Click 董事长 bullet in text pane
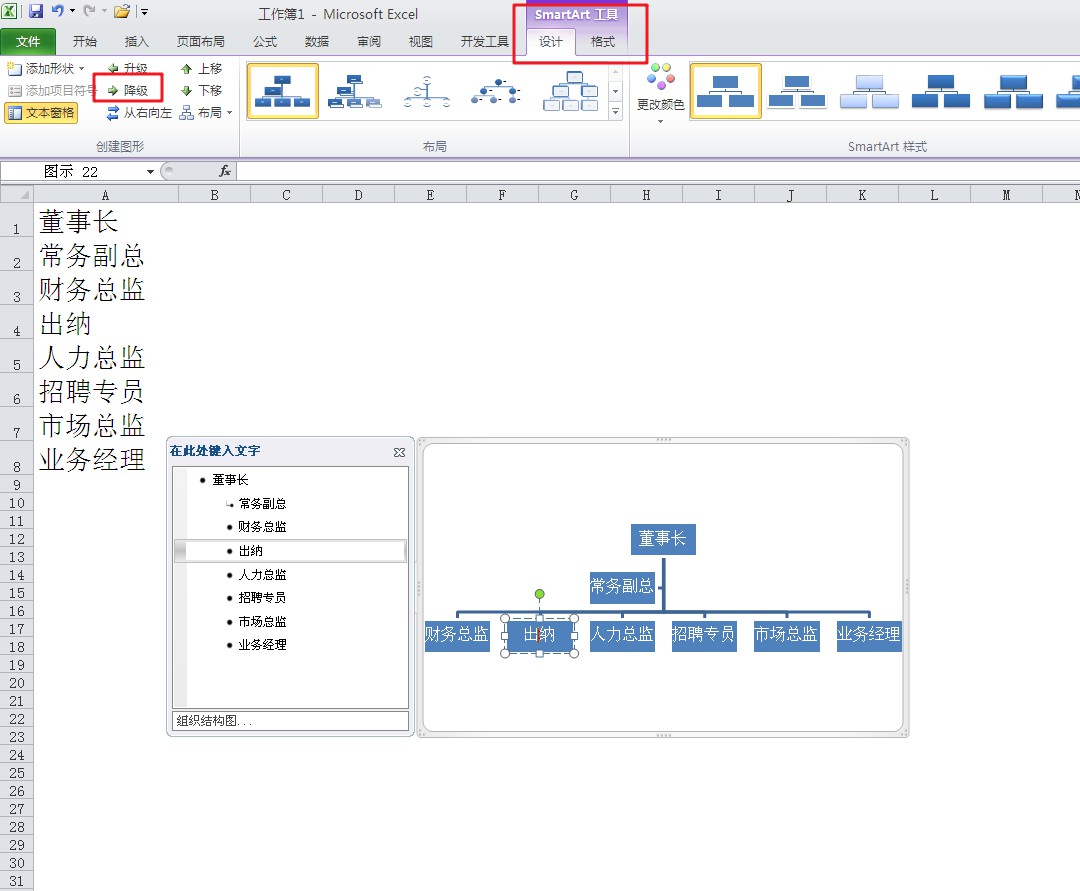Viewport: 1080px width, 891px height. tap(230, 480)
